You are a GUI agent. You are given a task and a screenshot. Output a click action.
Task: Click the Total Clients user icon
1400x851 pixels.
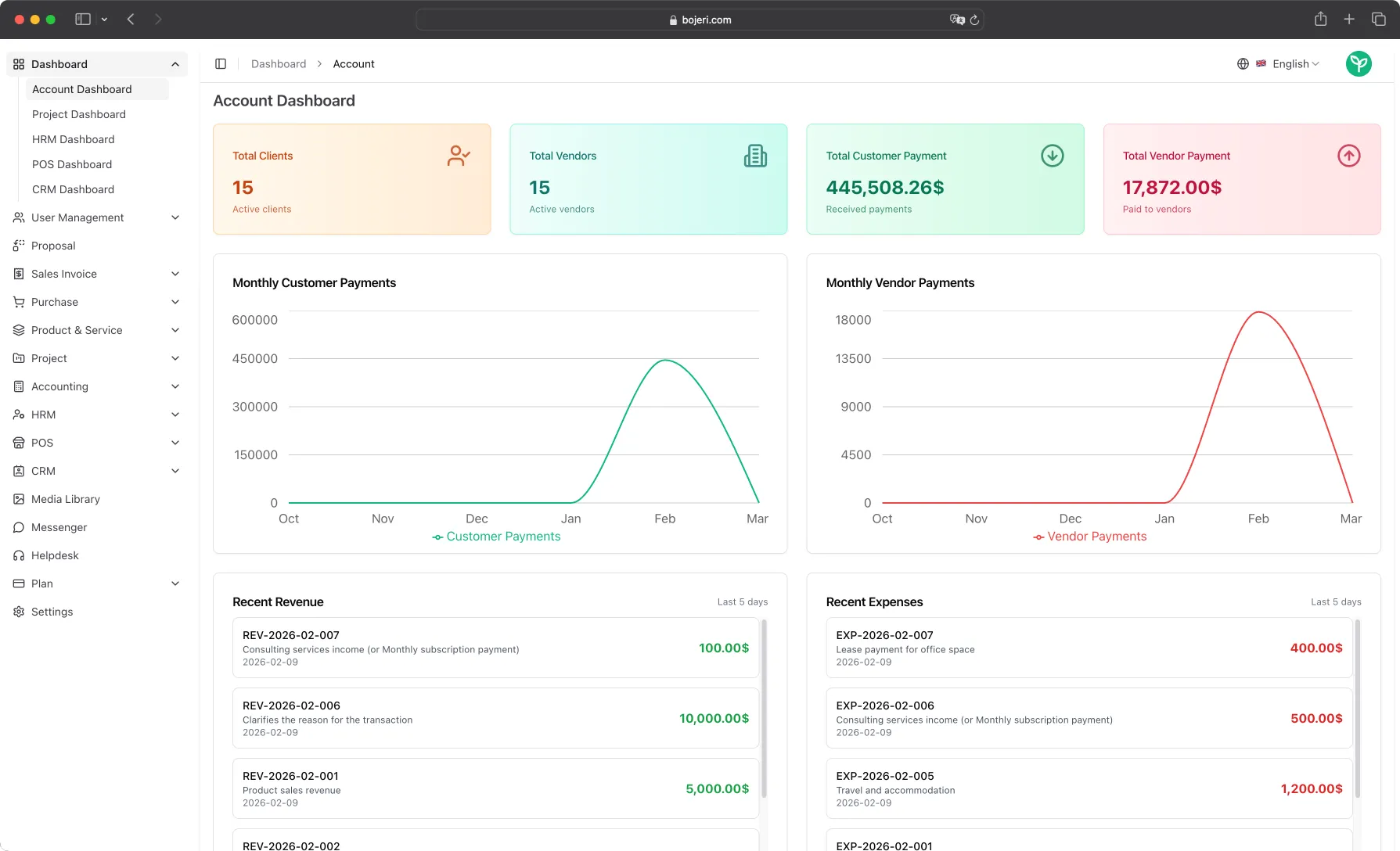tap(459, 156)
